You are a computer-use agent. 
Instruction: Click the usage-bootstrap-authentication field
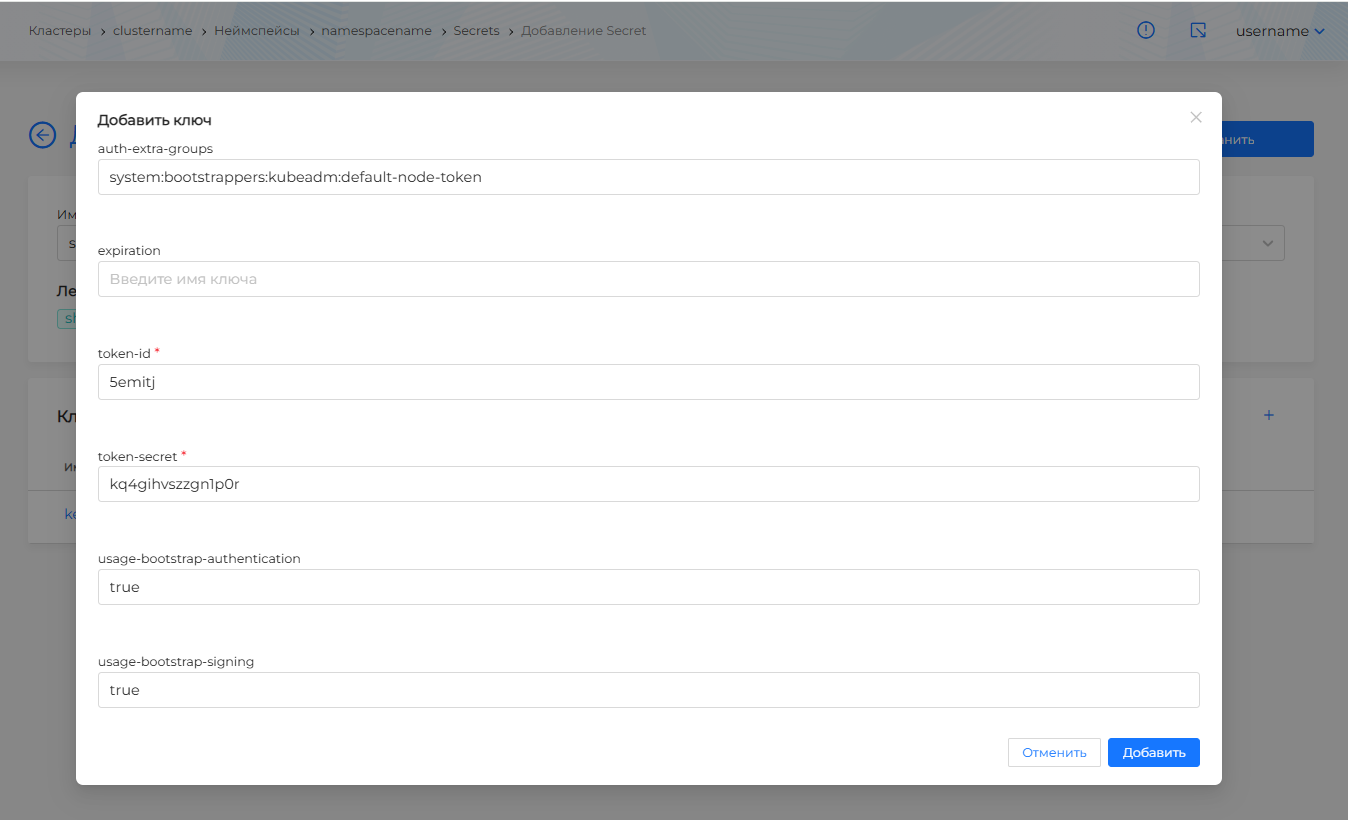[x=648, y=587]
